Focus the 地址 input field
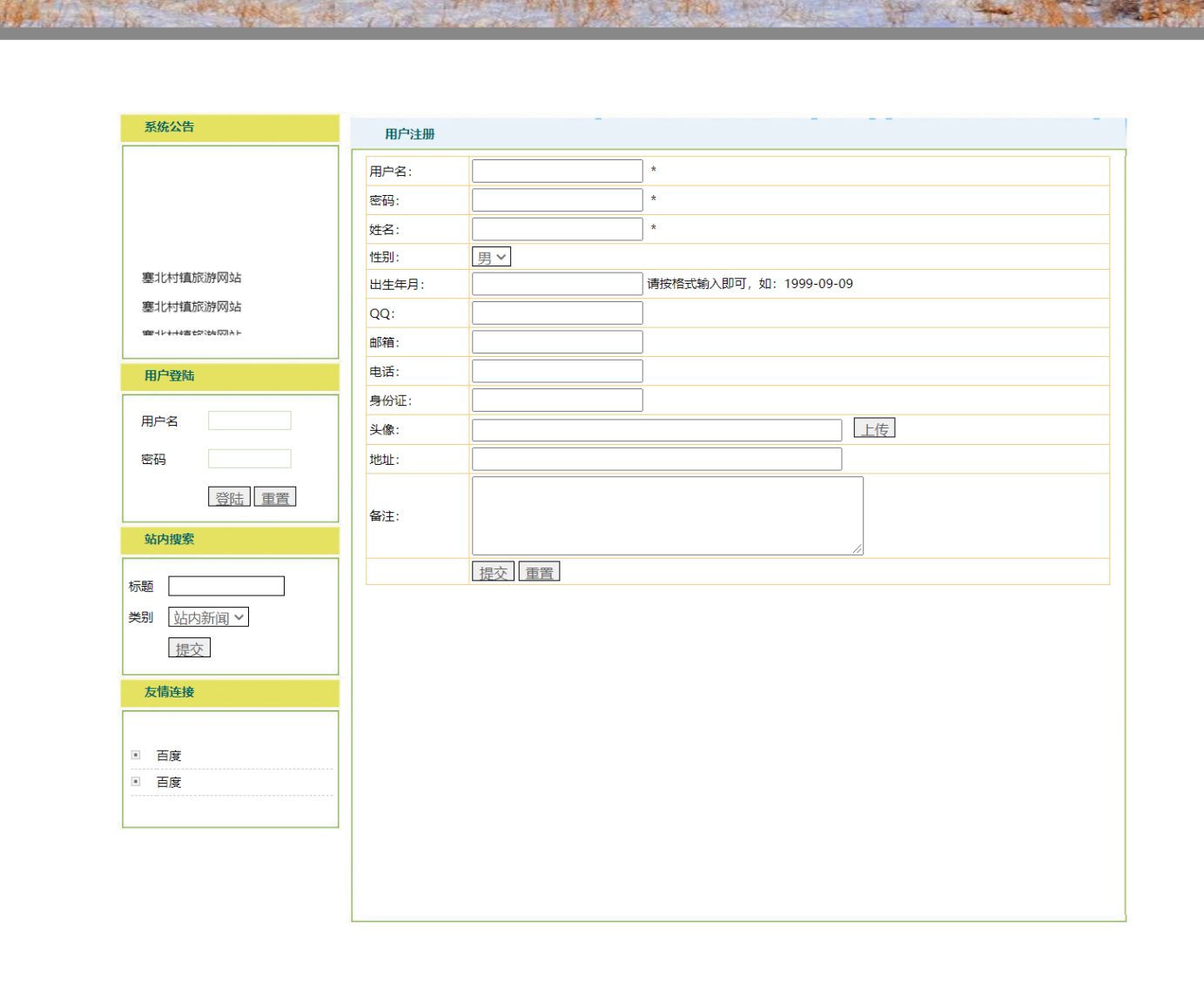 (x=656, y=459)
